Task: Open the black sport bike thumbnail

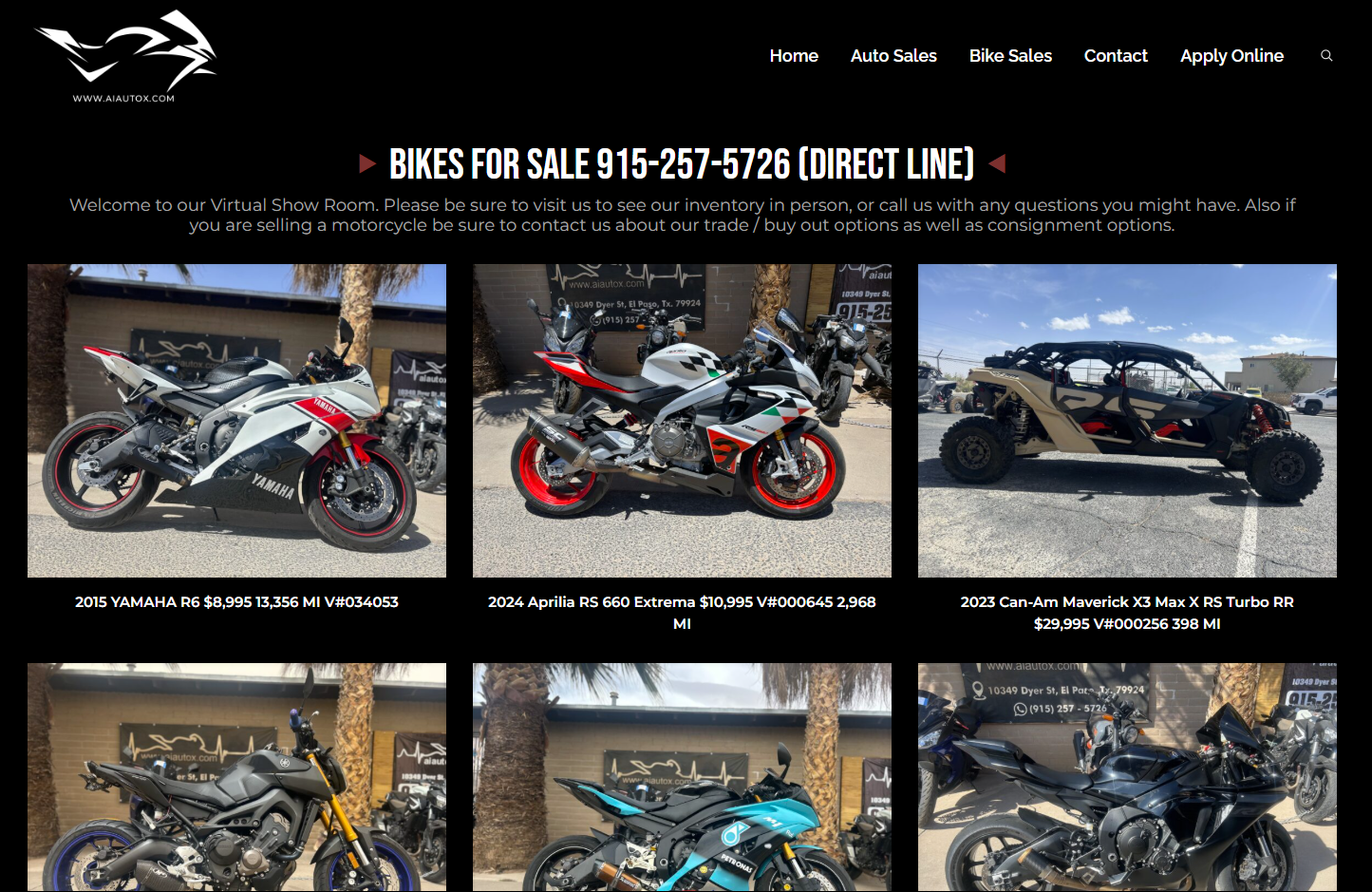Action: (1127, 777)
